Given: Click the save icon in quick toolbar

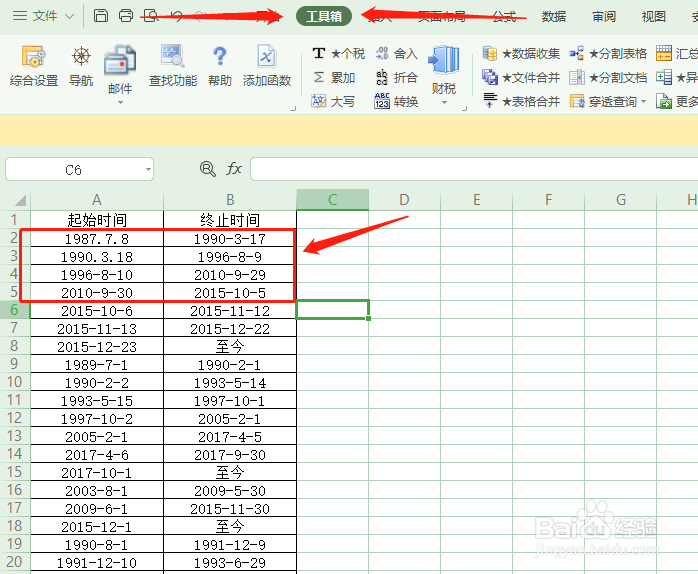Looking at the screenshot, I should pyautogui.click(x=101, y=16).
